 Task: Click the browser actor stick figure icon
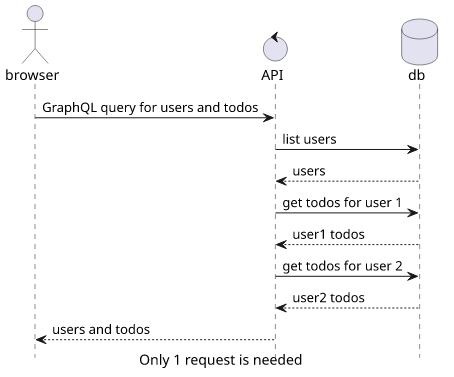pyautogui.click(x=35, y=34)
